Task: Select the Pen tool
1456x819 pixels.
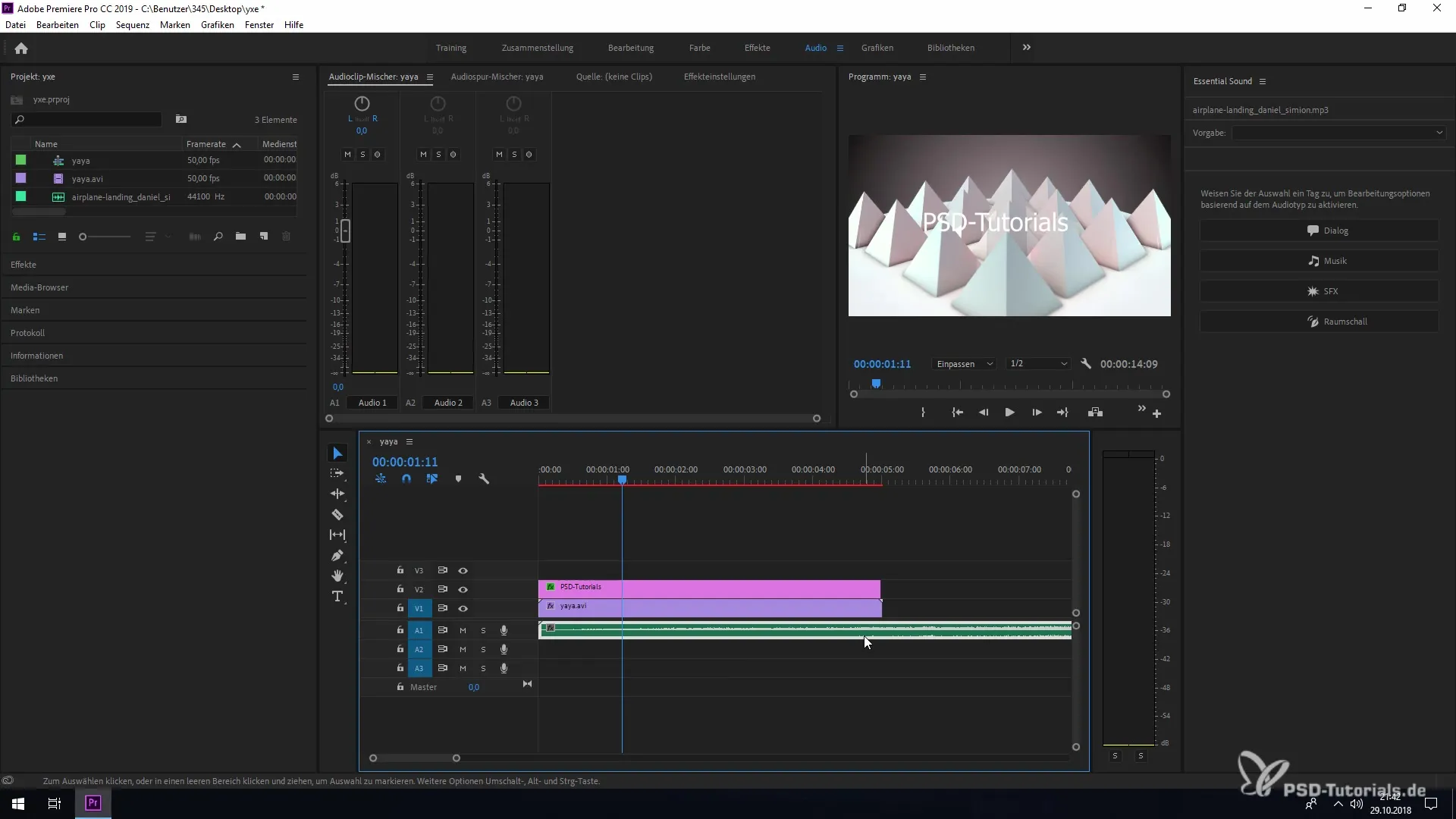Action: click(337, 556)
